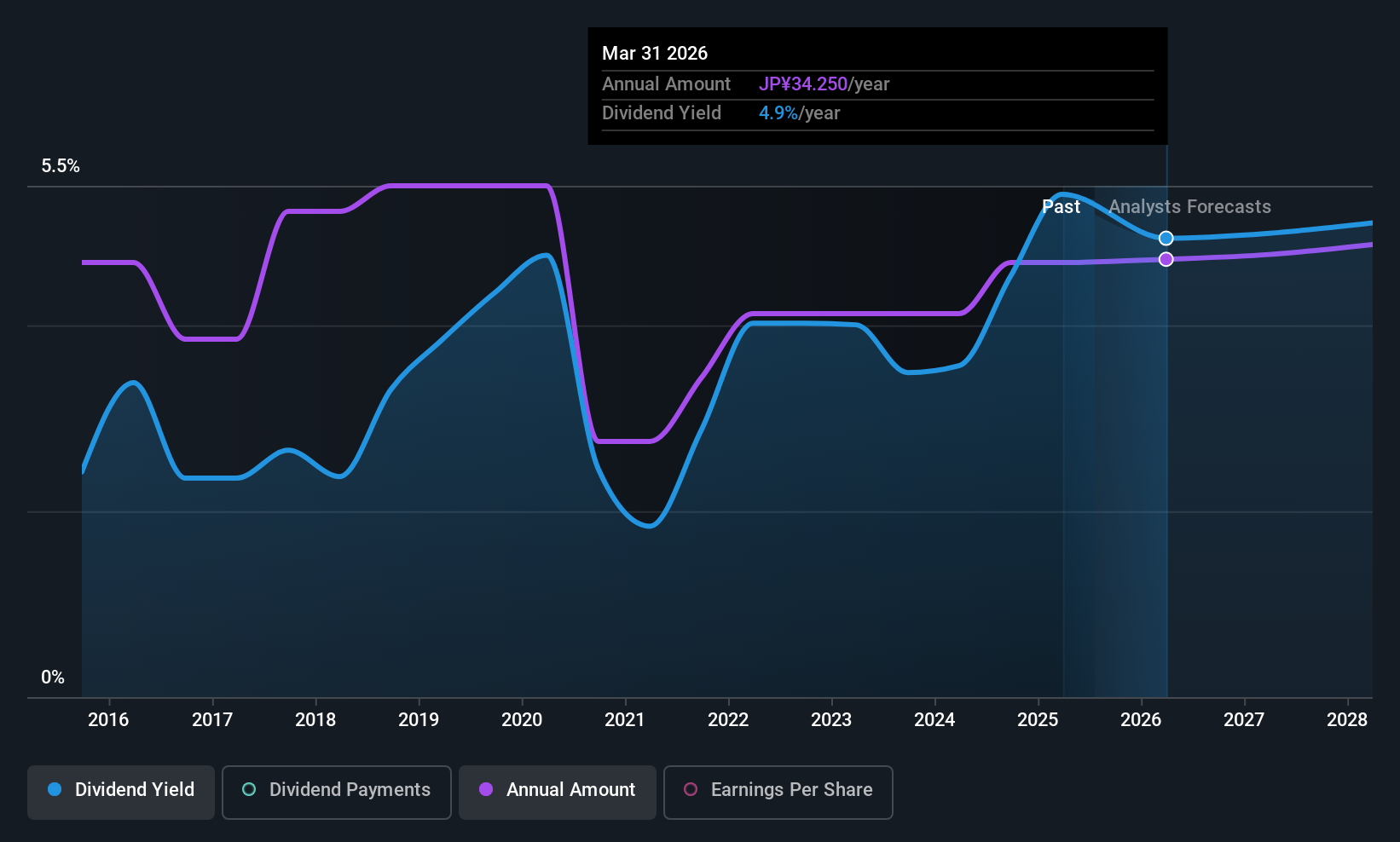This screenshot has height=842, width=1400.
Task: Click the 2027 x-axis label
Action: 1244,720
